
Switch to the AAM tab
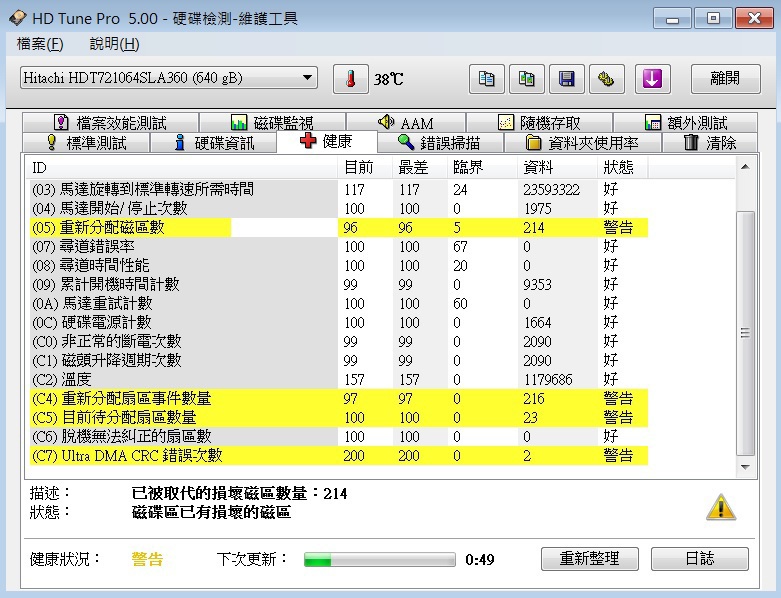point(406,122)
